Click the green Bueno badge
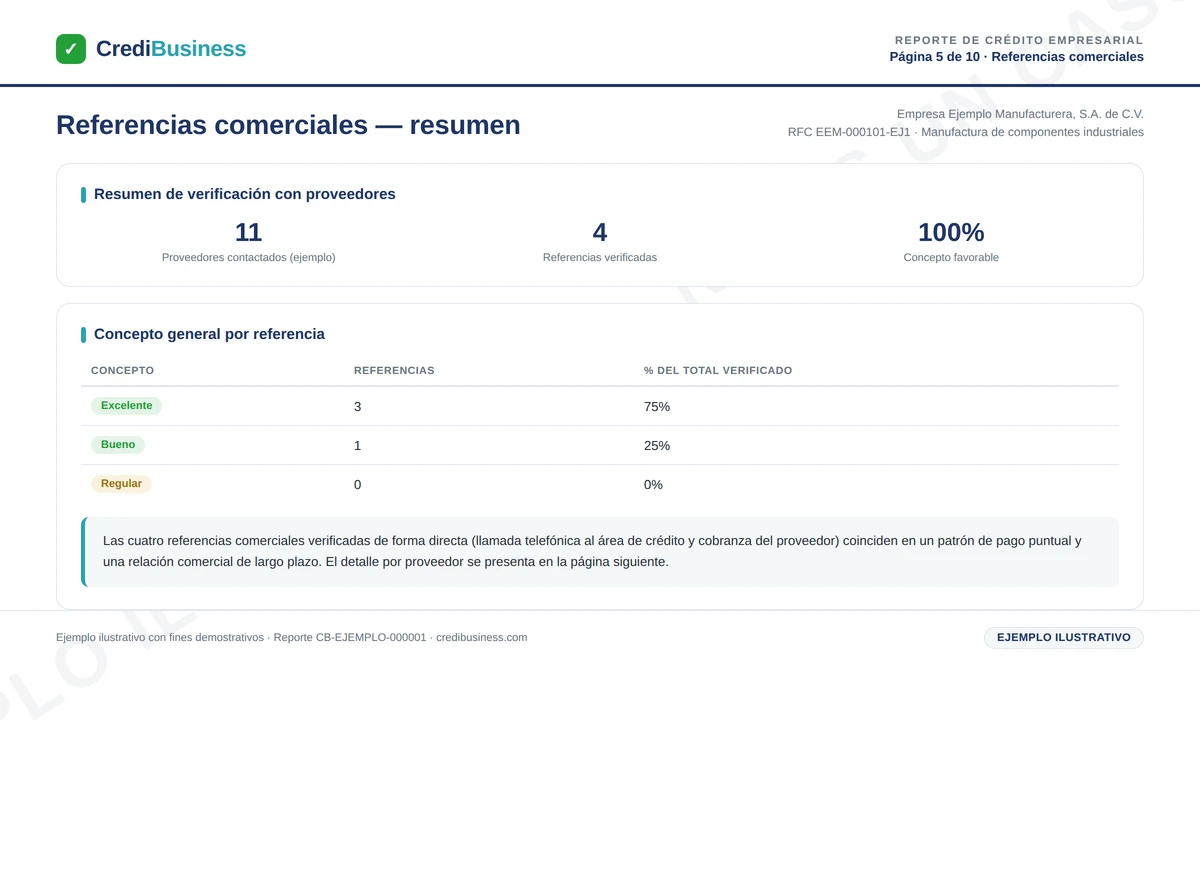 [x=118, y=445]
